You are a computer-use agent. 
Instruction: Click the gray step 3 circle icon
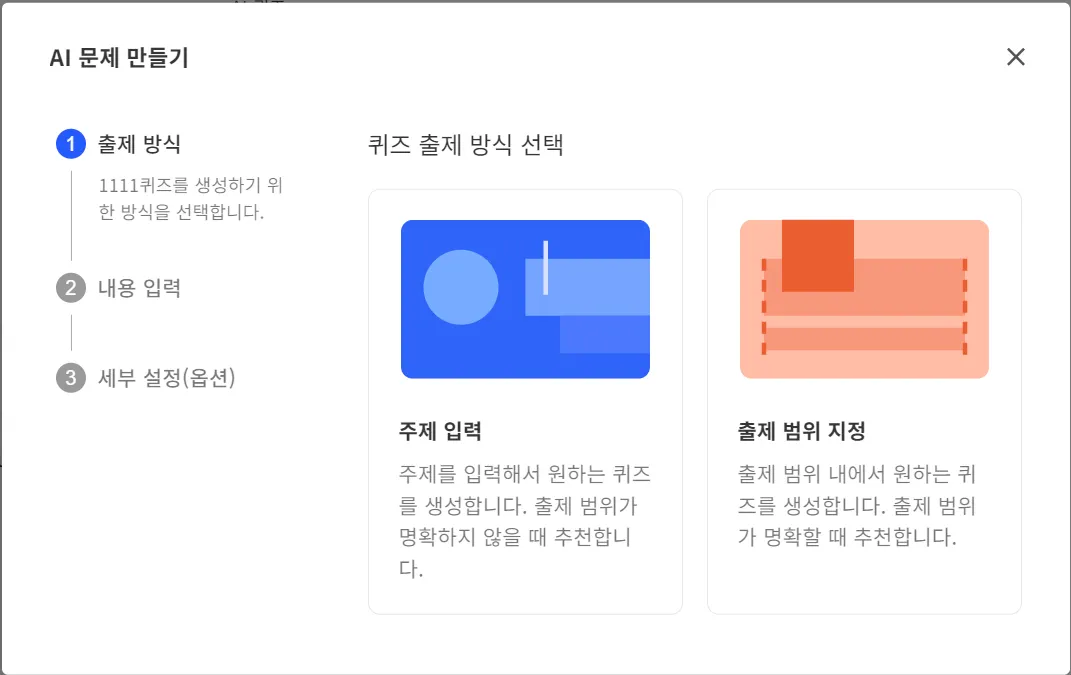tap(71, 378)
